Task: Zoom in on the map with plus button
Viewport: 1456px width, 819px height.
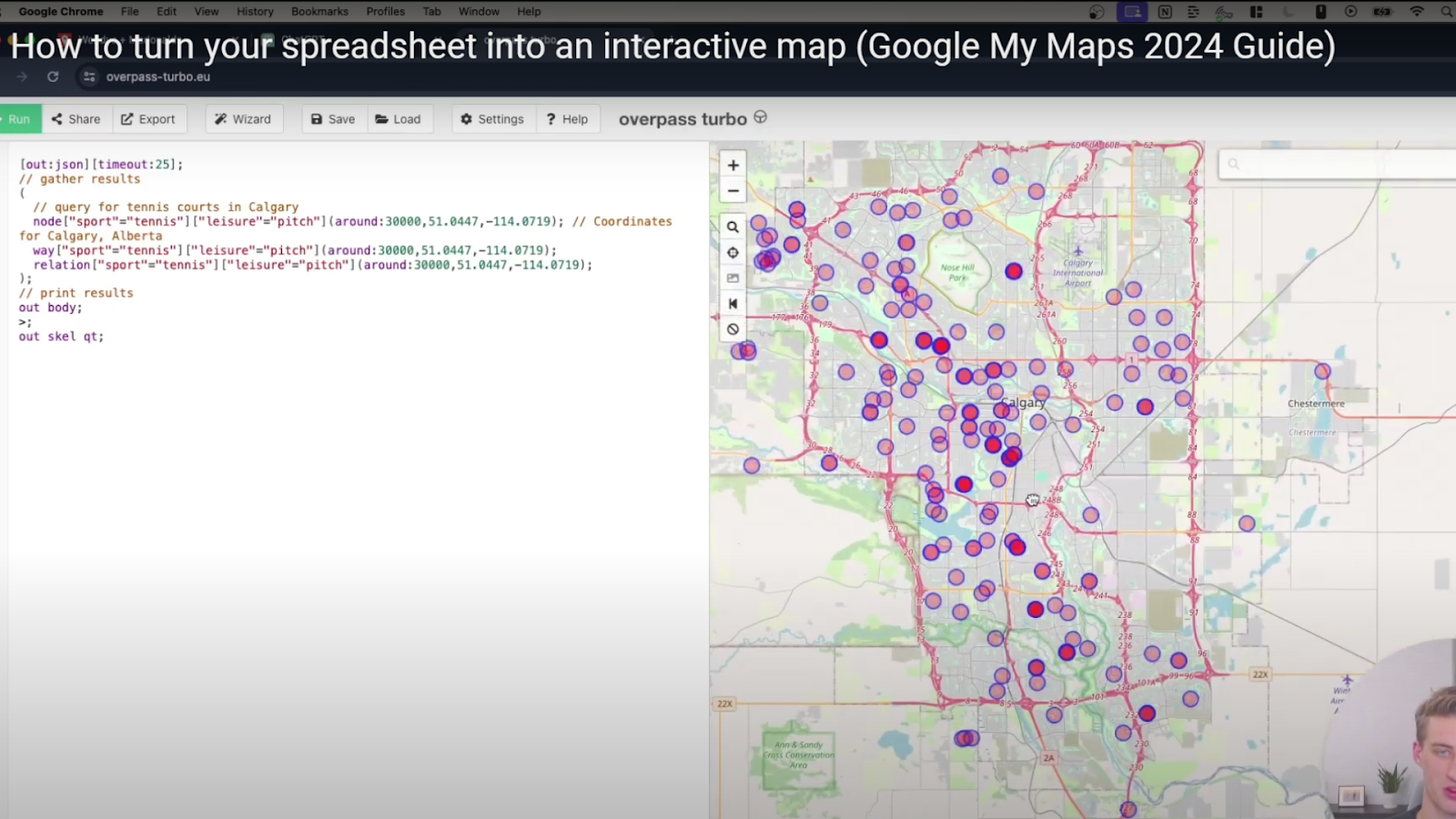Action: (x=733, y=165)
